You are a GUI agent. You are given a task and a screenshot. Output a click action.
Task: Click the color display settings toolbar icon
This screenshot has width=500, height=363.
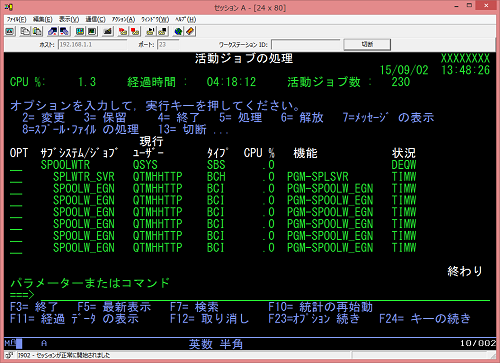(x=80, y=32)
